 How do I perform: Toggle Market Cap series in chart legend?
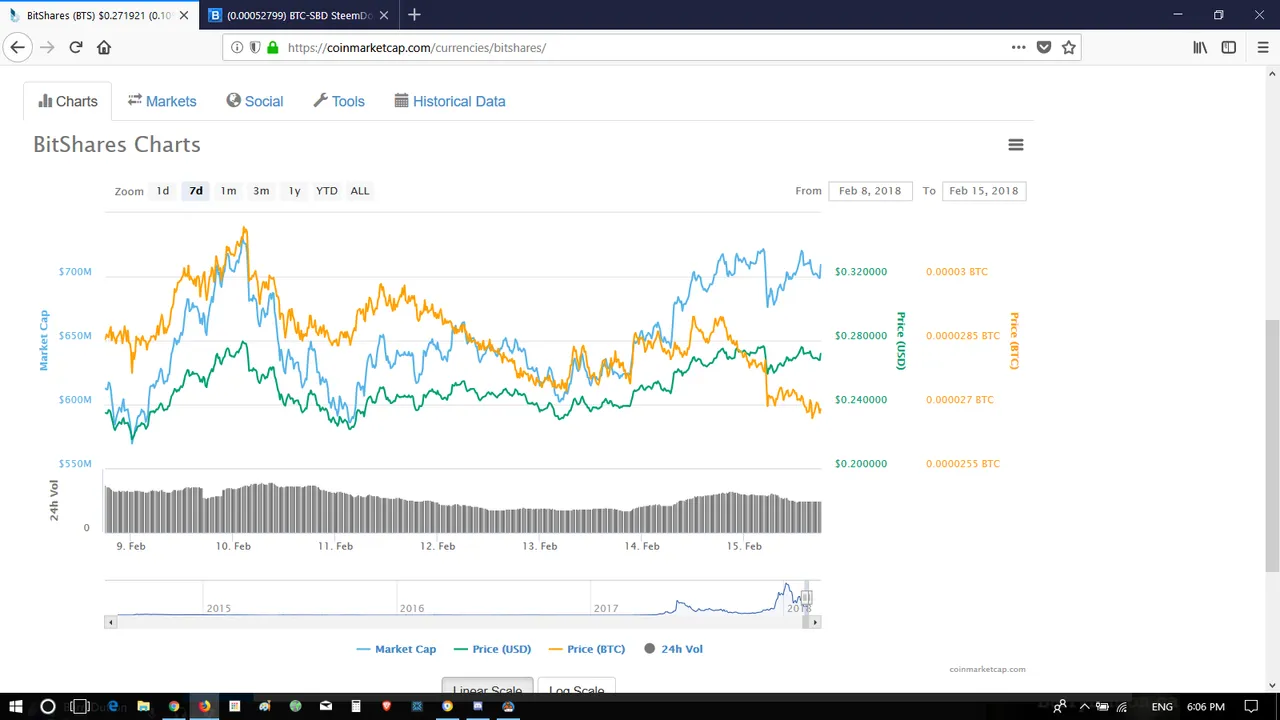[x=396, y=649]
